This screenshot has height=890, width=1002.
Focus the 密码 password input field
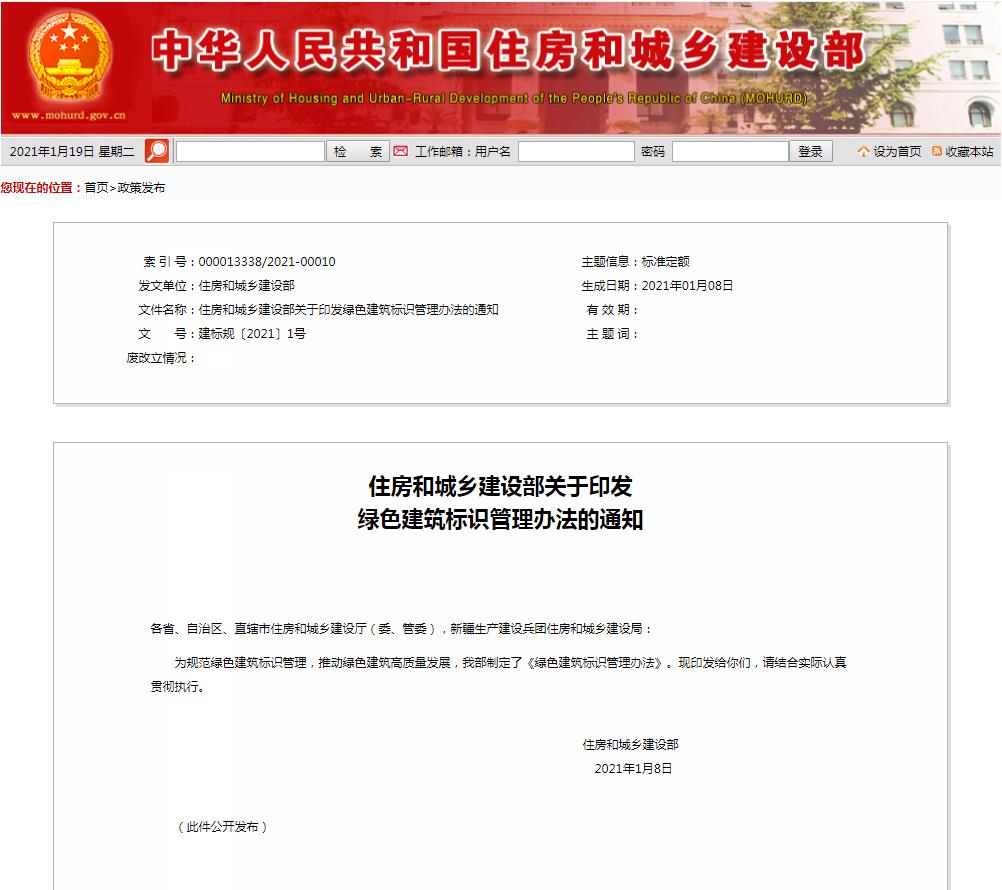tap(730, 151)
